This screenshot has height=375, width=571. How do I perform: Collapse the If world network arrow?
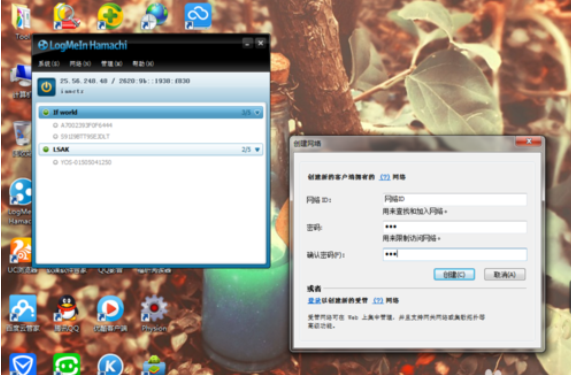coord(258,112)
